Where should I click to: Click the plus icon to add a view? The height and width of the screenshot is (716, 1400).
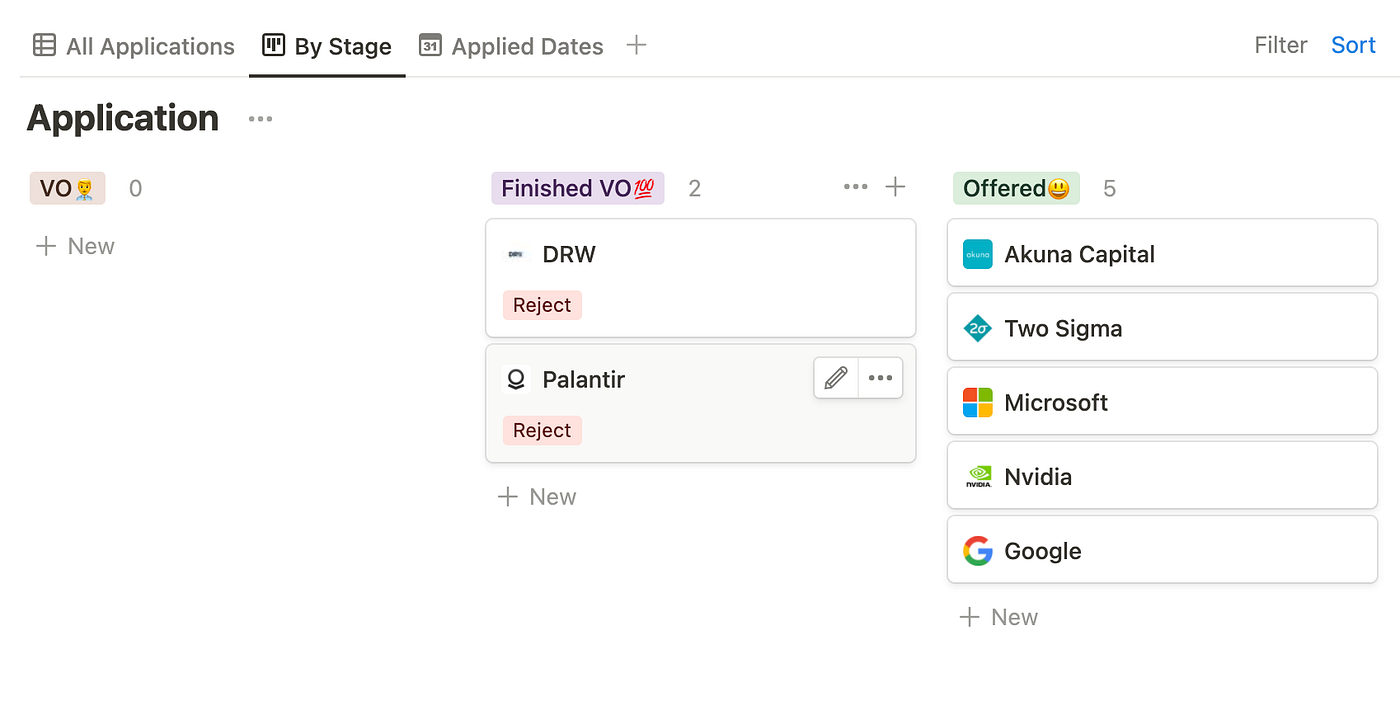636,45
